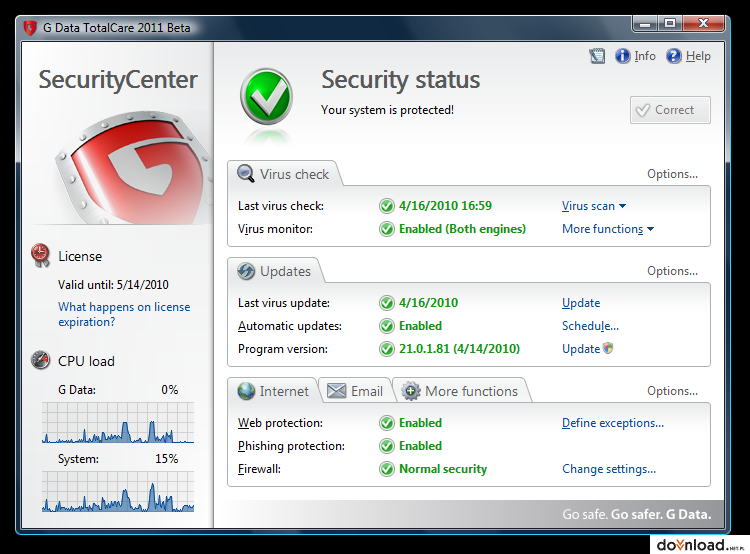
Task: Minimize the G Data TotalCare window
Action: click(x=645, y=23)
